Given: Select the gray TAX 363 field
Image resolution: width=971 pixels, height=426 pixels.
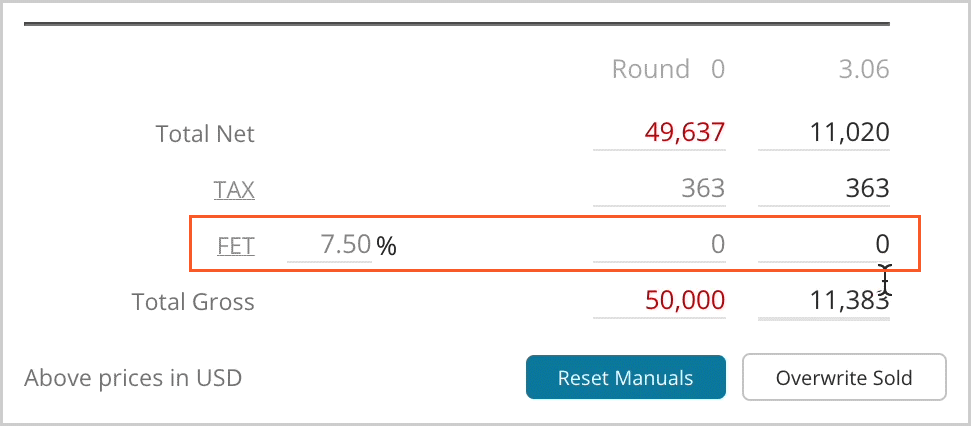Looking at the screenshot, I should [x=659, y=189].
